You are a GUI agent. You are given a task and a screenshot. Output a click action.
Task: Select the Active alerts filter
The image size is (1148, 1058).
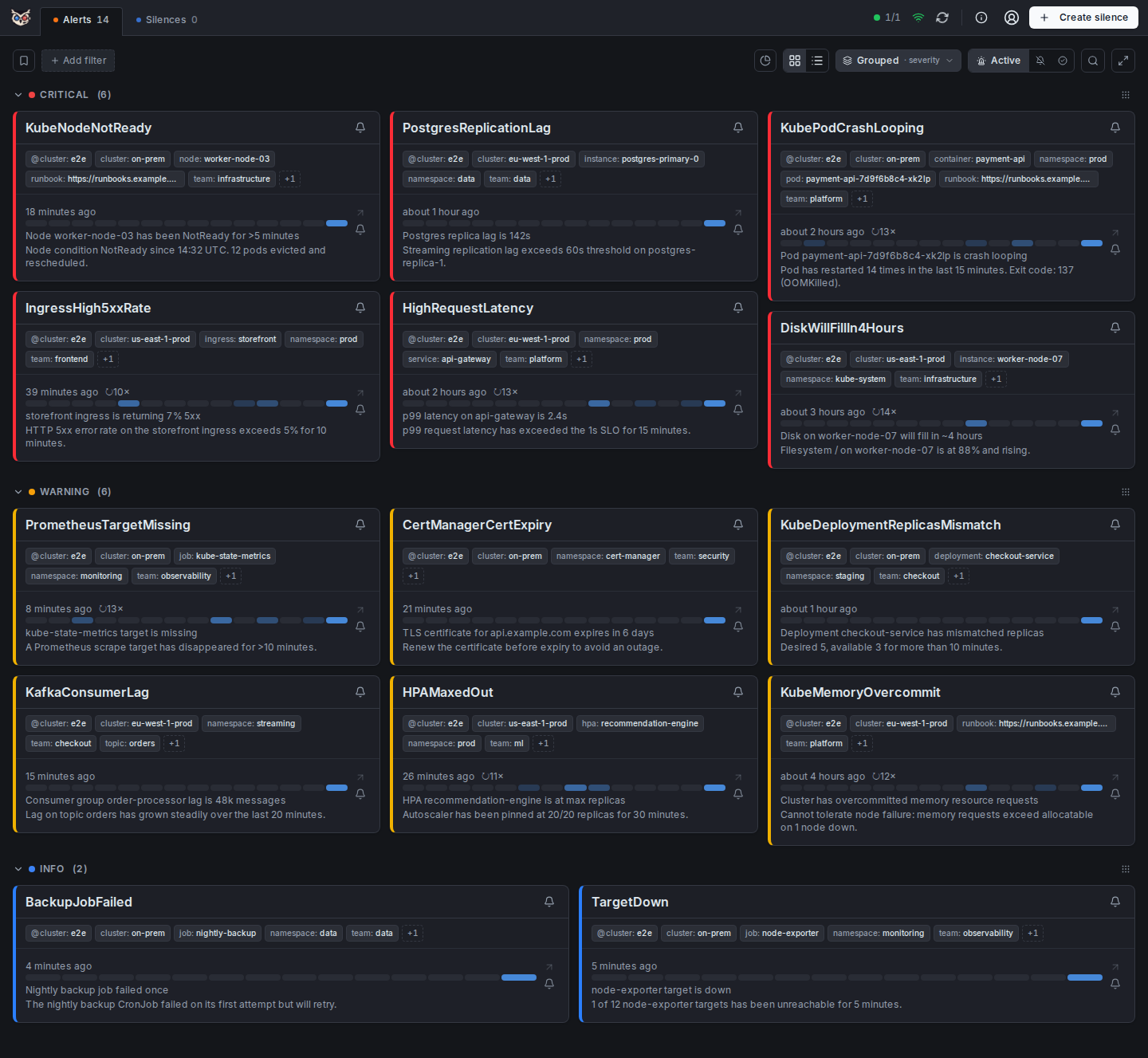click(998, 61)
